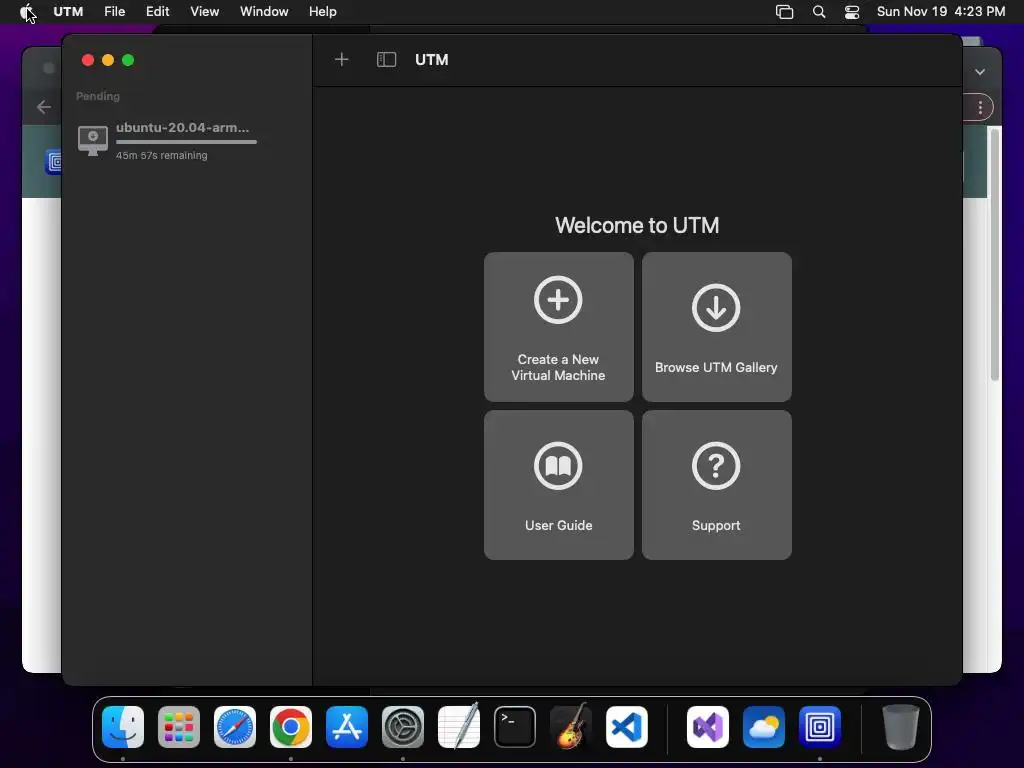Open Finder from the Dock
The image size is (1024, 768).
click(x=123, y=727)
